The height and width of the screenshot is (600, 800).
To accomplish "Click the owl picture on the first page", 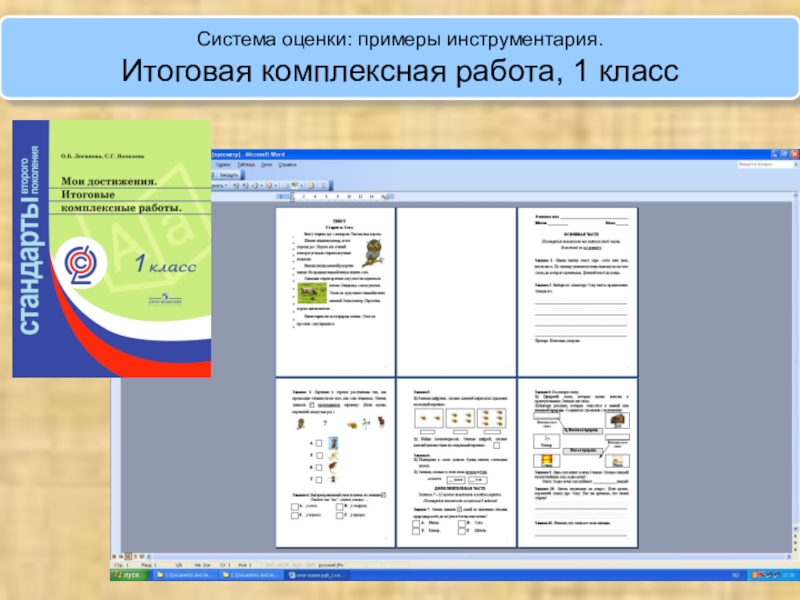I will (375, 251).
